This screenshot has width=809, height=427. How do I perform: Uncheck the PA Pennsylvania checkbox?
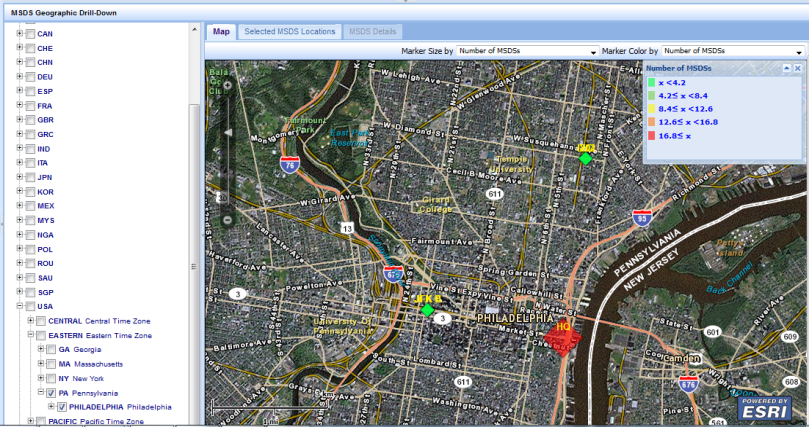point(51,393)
